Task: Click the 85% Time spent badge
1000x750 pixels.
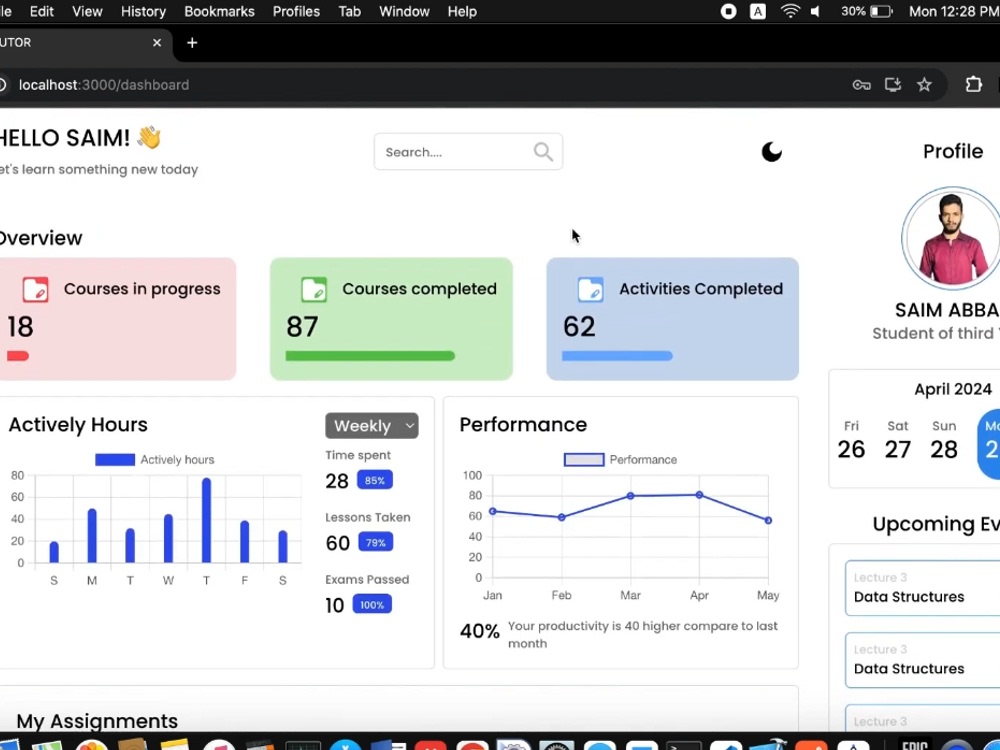Action: tap(374, 480)
